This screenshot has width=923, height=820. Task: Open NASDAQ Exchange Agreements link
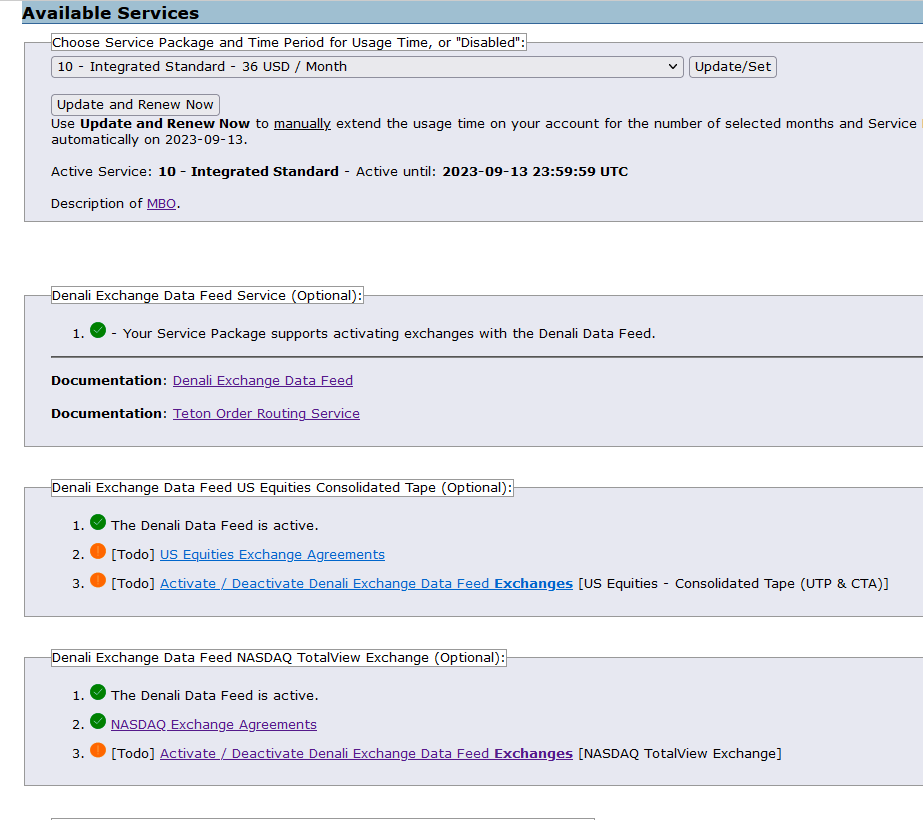pyautogui.click(x=214, y=725)
